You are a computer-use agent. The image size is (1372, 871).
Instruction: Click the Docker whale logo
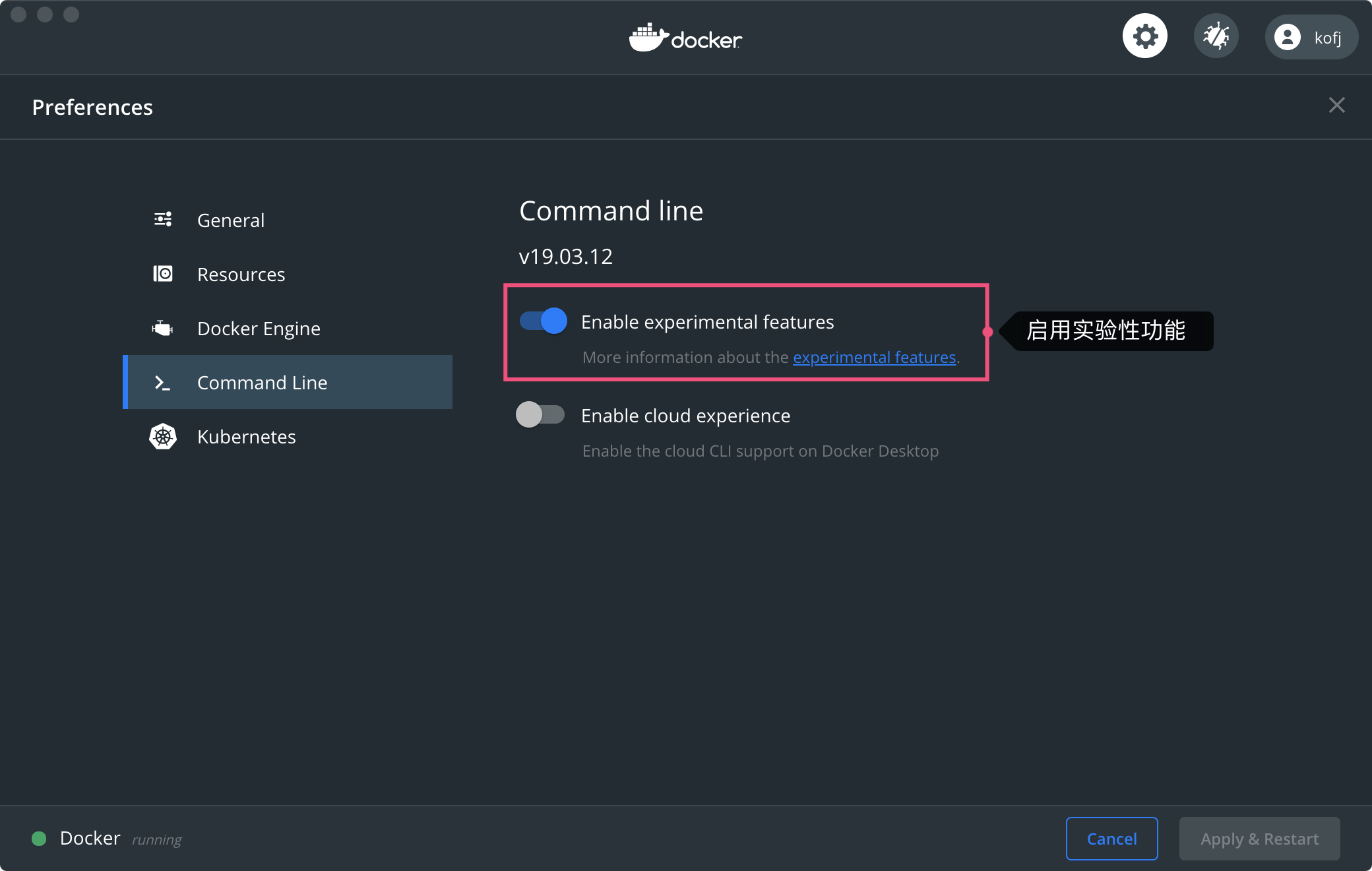(685, 38)
